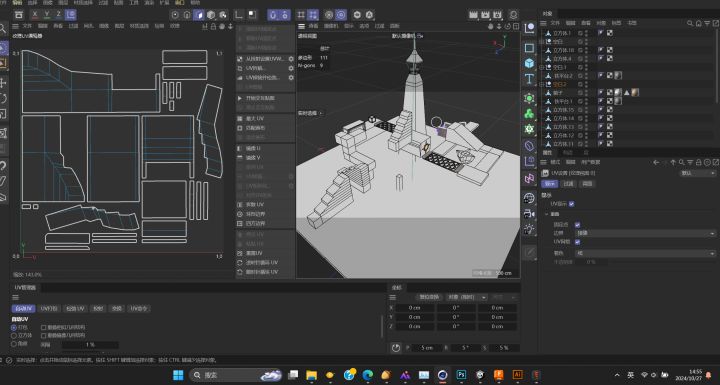The image size is (720, 385).
Task: Select the rectangle spline icon
Action: pyautogui.click(x=529, y=48)
